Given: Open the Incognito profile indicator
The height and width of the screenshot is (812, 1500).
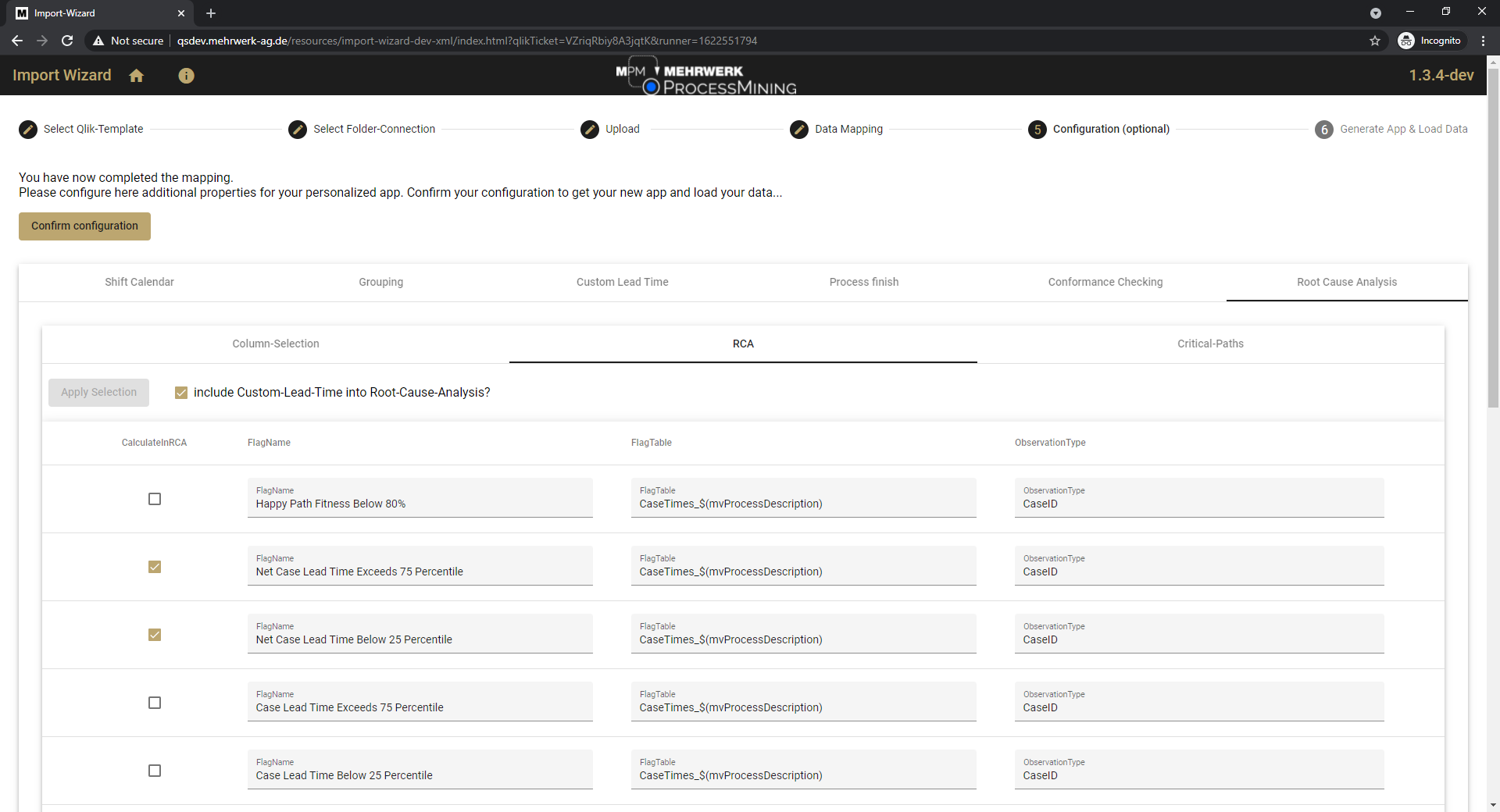Looking at the screenshot, I should pyautogui.click(x=1430, y=41).
